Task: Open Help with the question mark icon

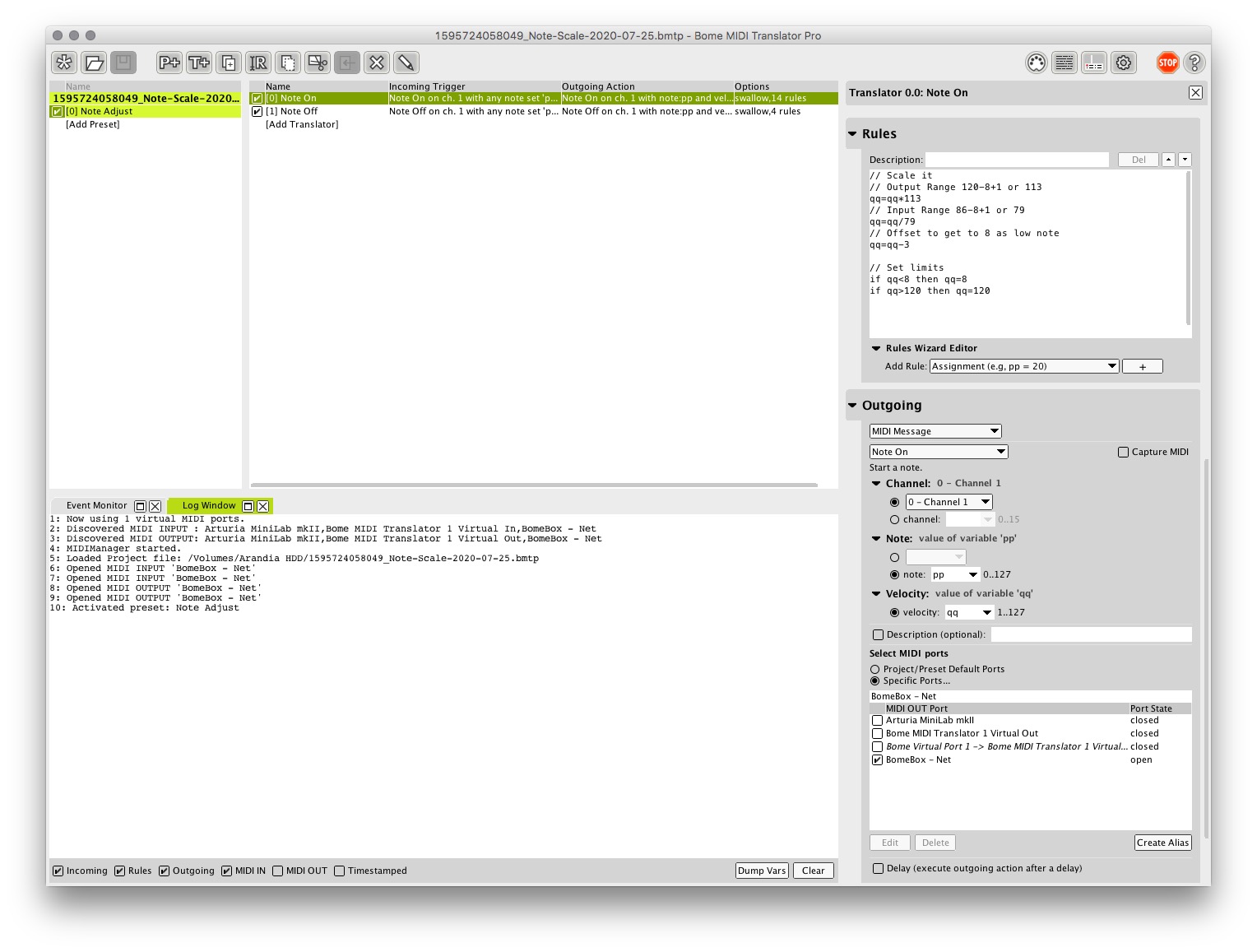Action: coord(1194,63)
